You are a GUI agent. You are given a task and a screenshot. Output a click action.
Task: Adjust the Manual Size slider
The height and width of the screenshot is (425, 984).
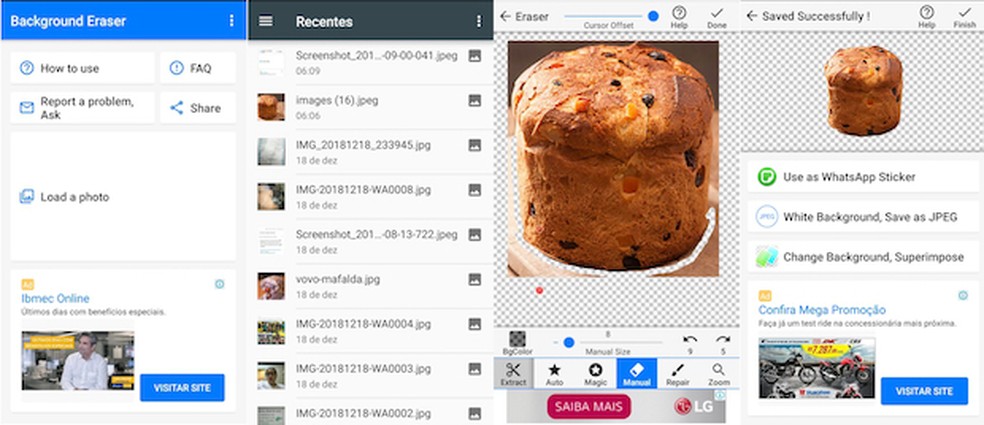(x=607, y=343)
